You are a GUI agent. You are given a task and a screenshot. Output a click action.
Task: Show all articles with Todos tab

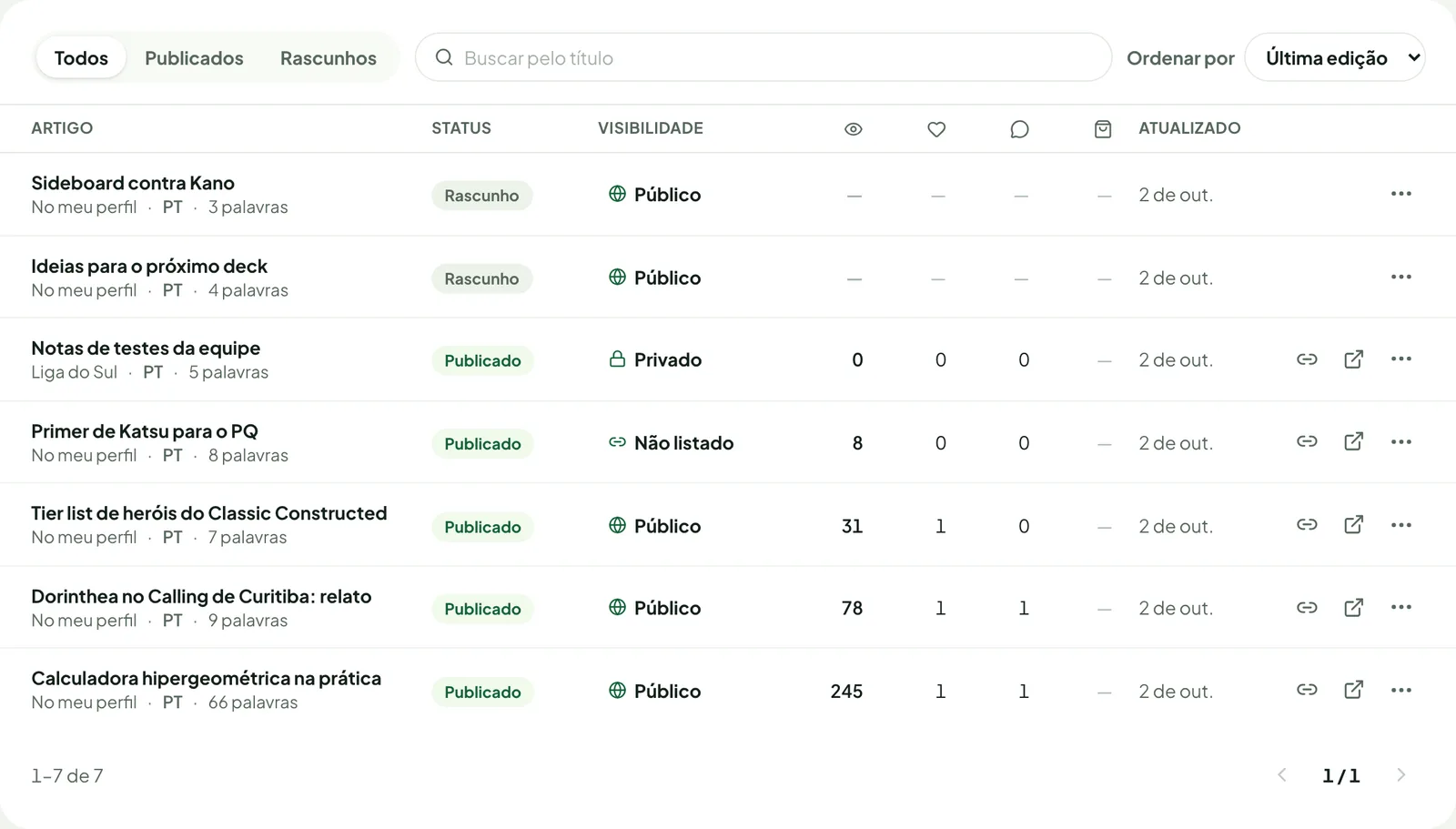click(x=81, y=57)
